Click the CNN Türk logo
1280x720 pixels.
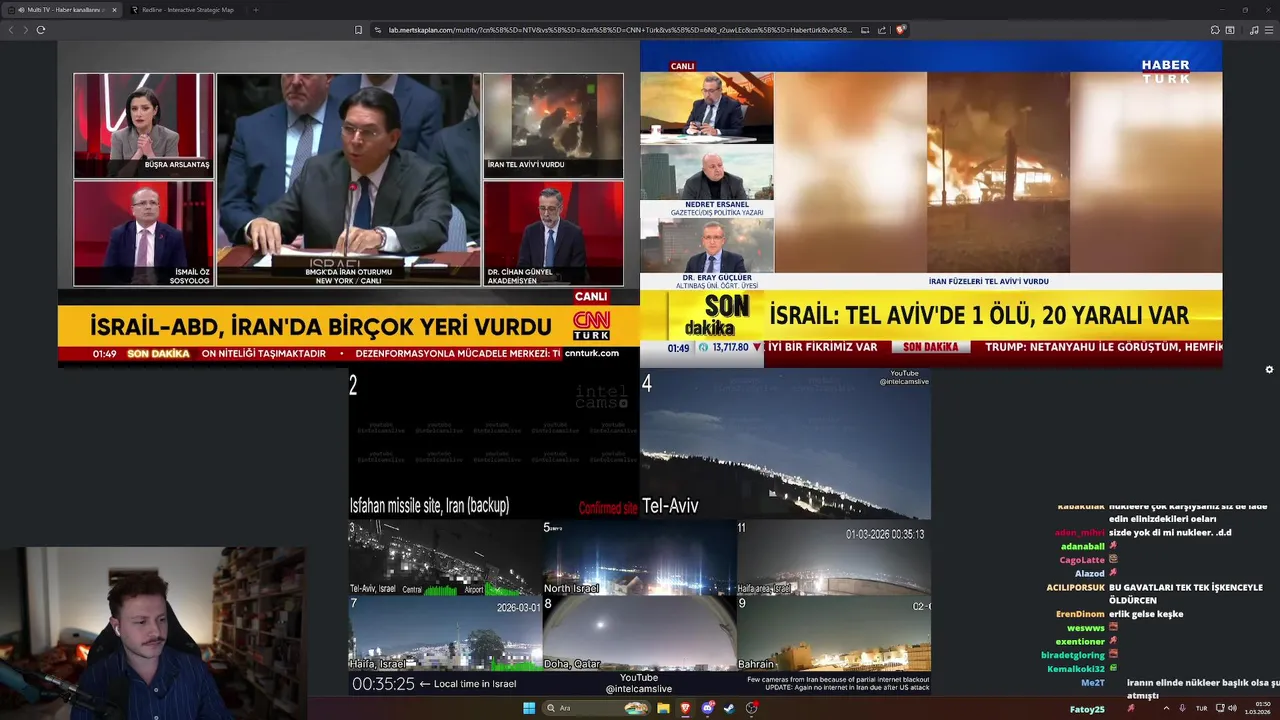591,324
